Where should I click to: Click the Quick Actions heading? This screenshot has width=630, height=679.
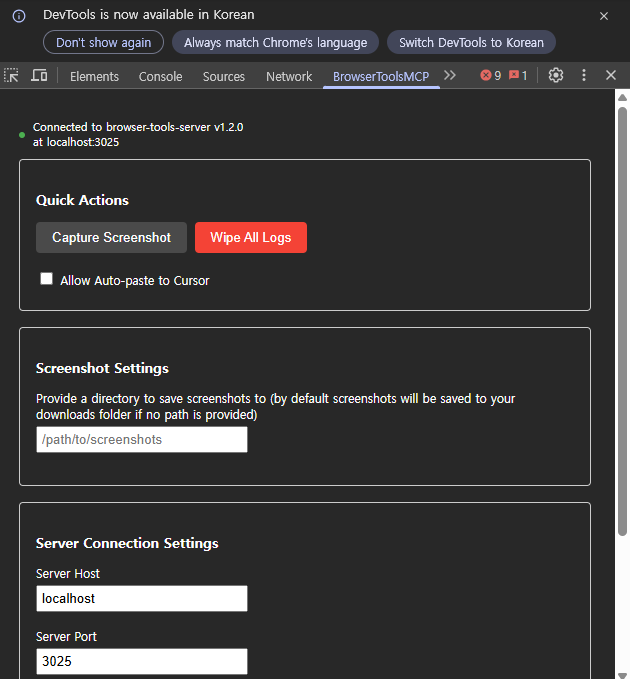[82, 200]
